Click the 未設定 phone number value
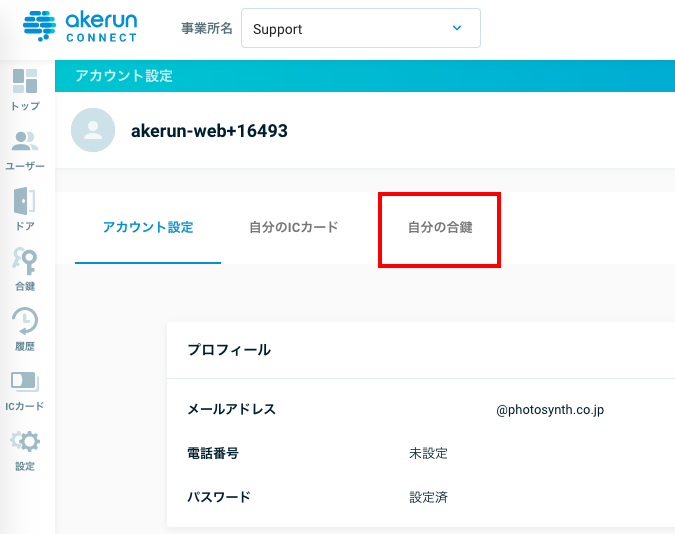 (428, 453)
